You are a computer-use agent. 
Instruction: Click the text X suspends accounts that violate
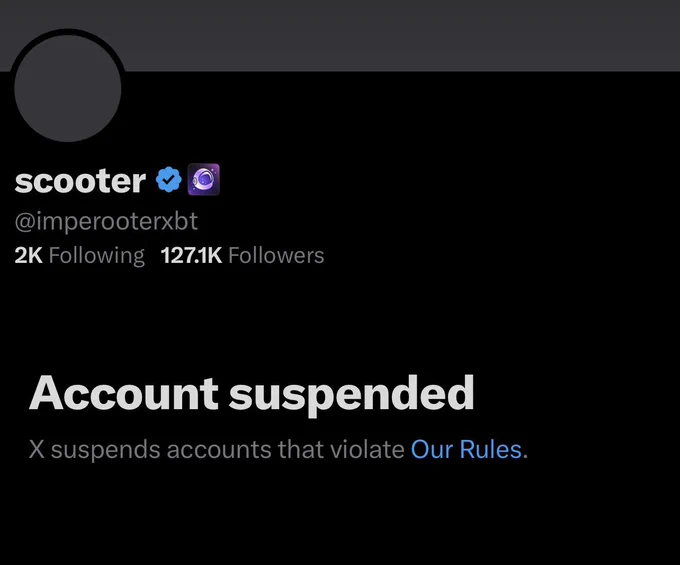coord(216,449)
